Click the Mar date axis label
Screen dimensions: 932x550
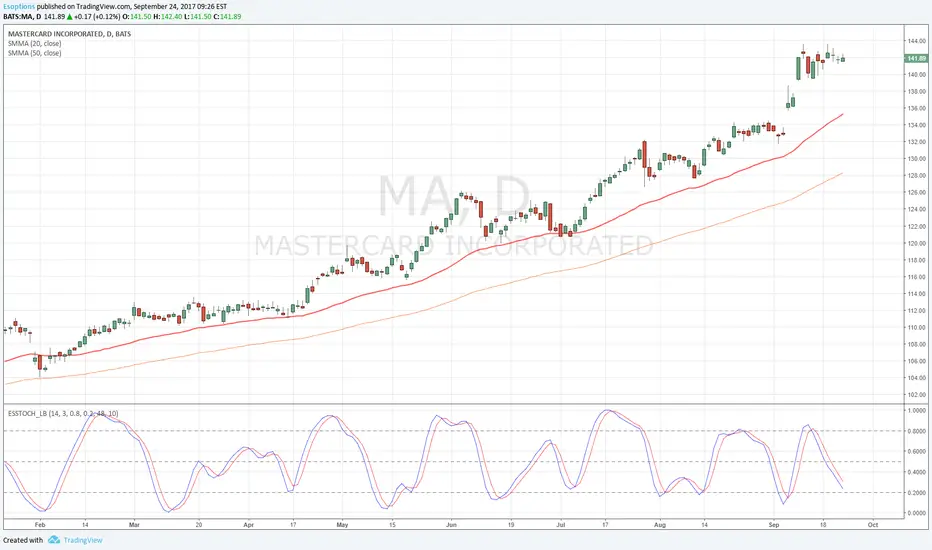(134, 524)
